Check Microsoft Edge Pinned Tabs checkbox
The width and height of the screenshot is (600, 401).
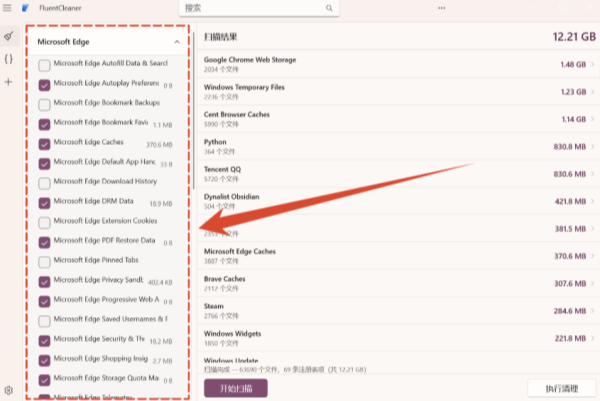click(44, 262)
